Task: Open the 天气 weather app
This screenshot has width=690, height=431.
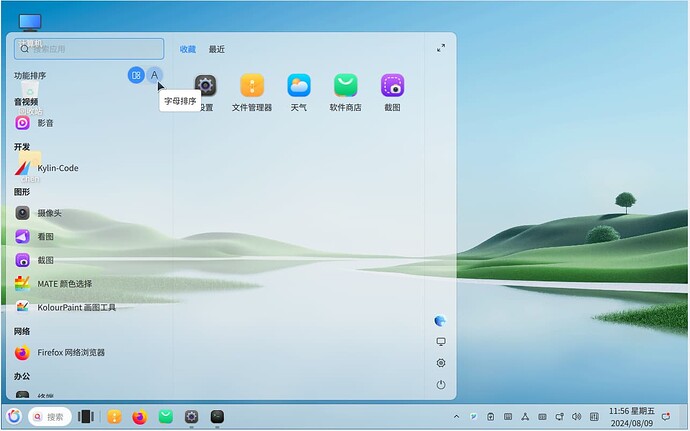Action: click(x=299, y=92)
